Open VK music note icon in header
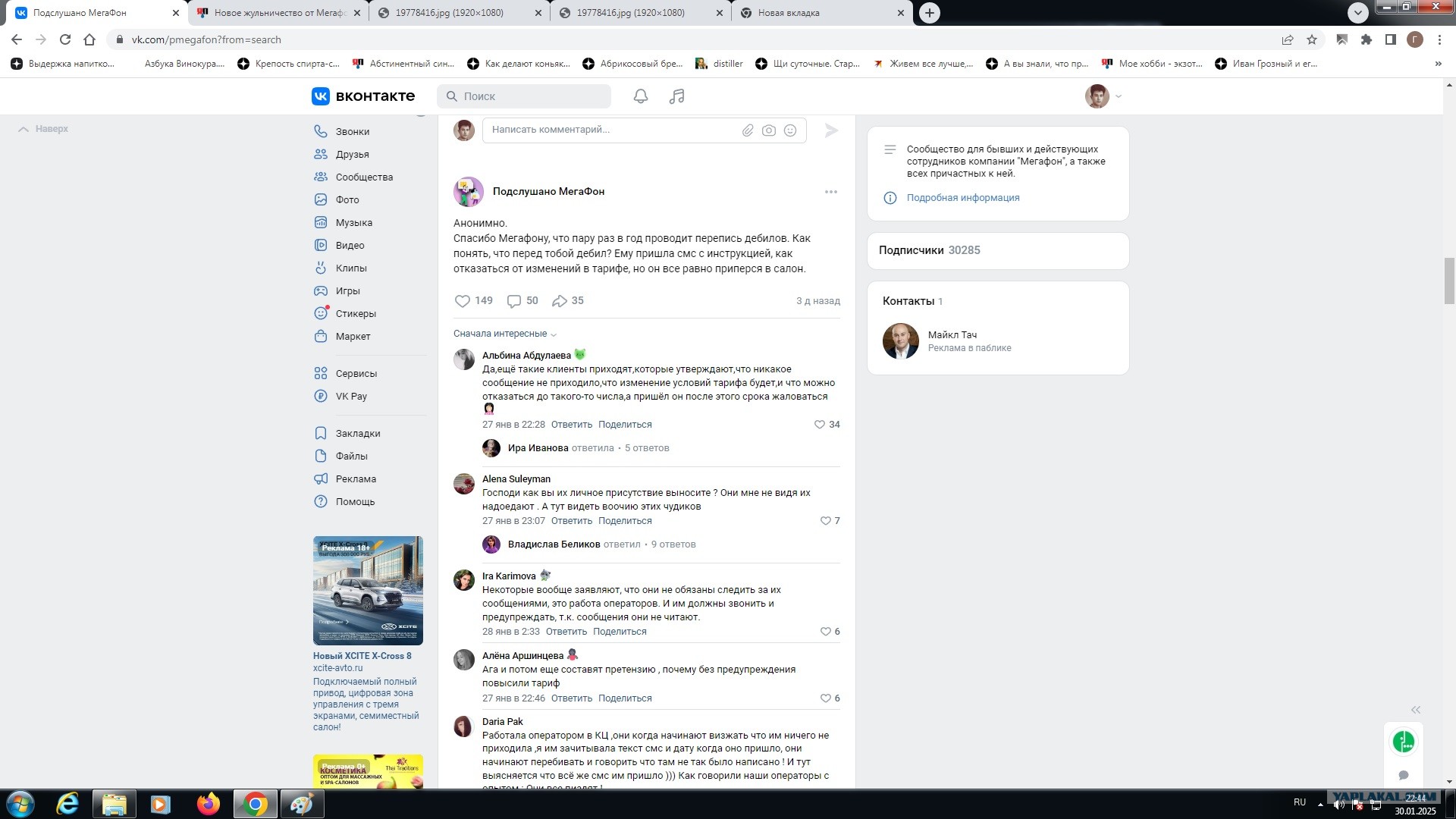The height and width of the screenshot is (819, 1456). (x=677, y=96)
